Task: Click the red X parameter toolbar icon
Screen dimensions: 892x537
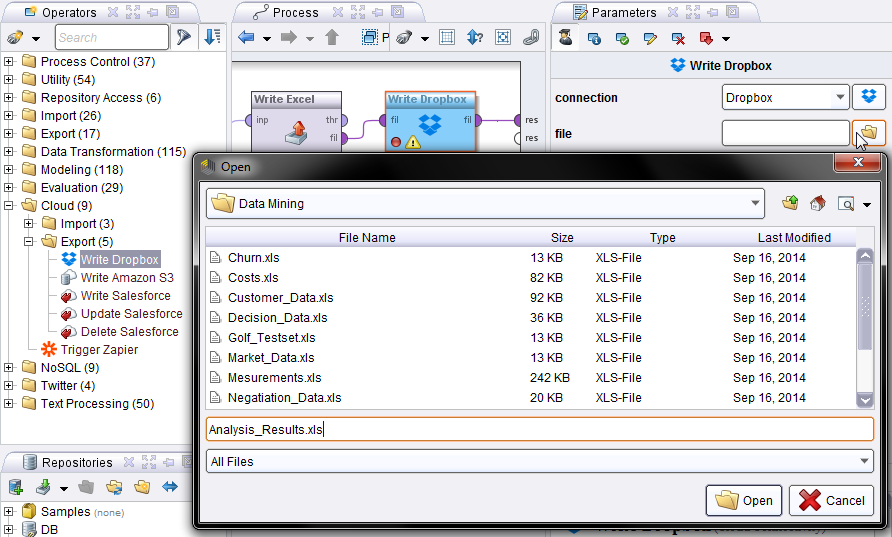Action: 679,38
